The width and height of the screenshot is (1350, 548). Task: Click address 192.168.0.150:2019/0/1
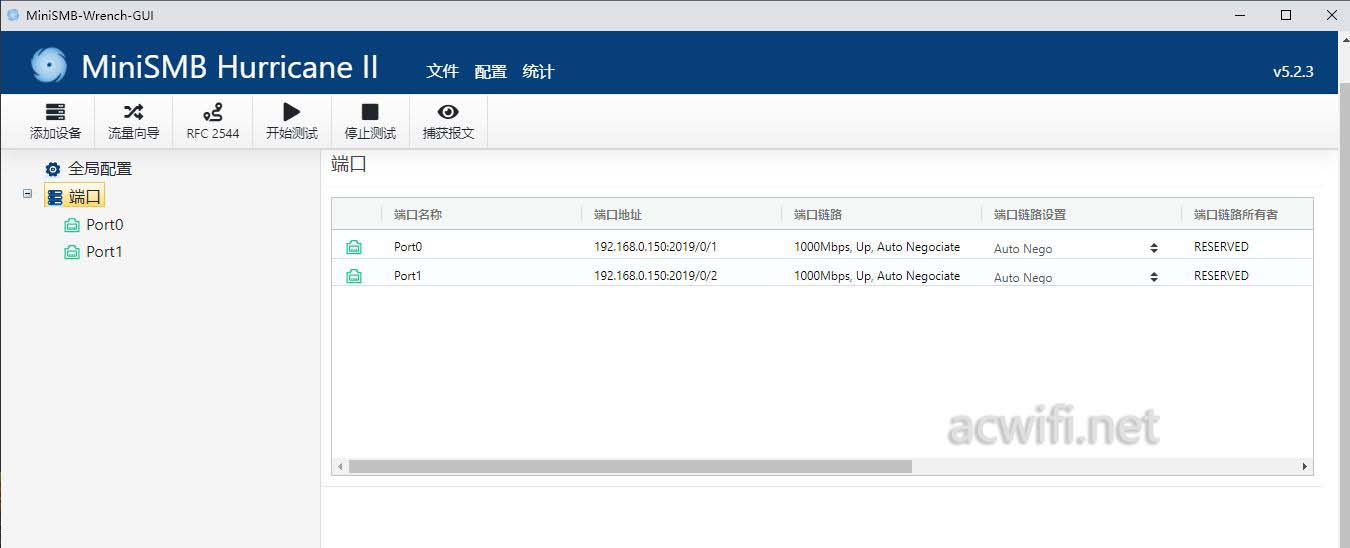point(656,246)
